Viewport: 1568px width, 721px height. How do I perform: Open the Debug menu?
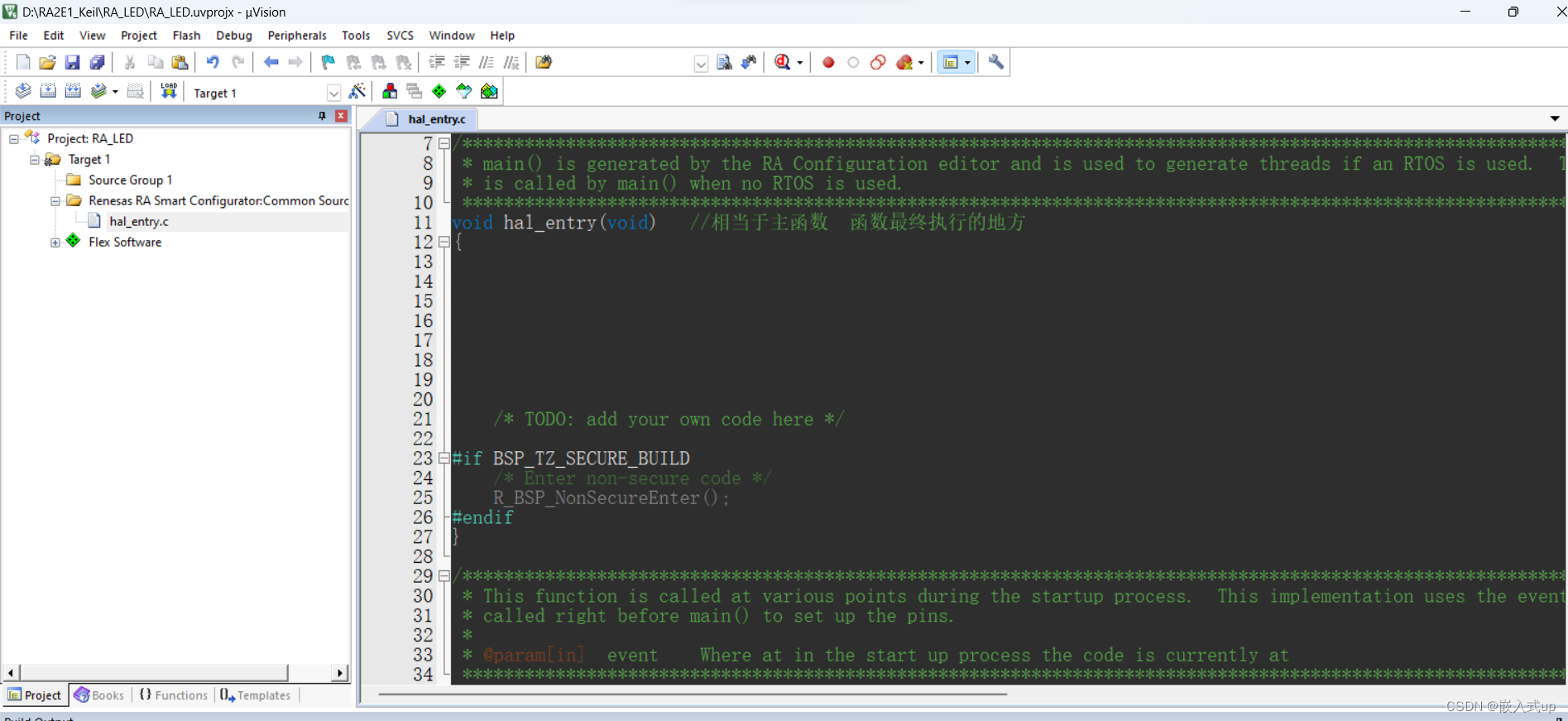[234, 36]
